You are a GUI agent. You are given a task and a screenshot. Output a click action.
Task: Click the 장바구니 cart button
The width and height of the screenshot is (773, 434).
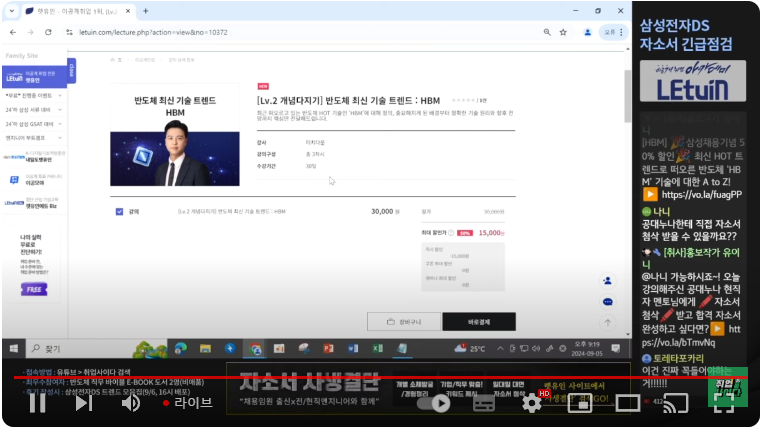tap(402, 322)
